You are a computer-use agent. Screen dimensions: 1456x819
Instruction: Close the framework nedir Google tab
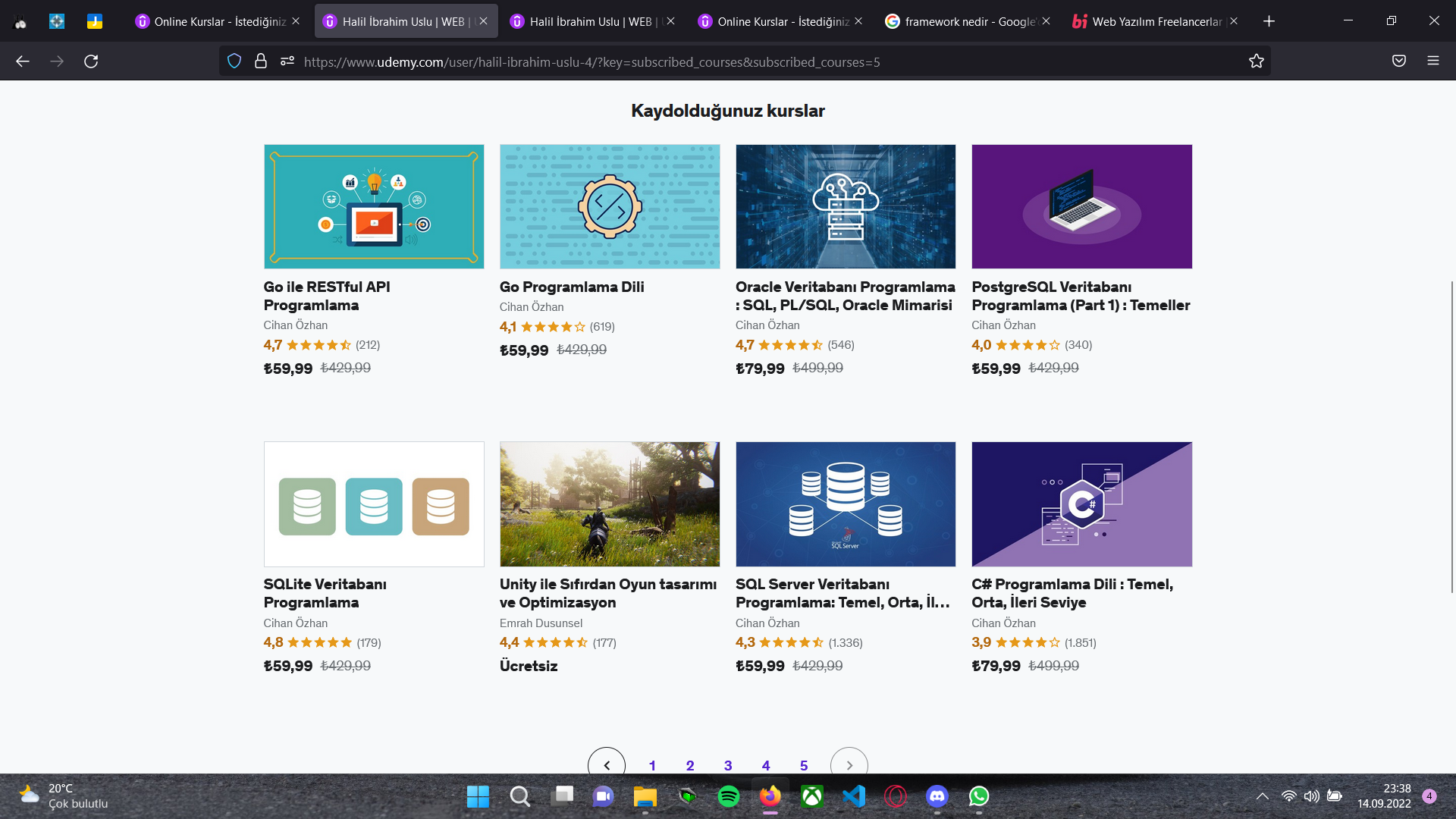click(x=1046, y=21)
